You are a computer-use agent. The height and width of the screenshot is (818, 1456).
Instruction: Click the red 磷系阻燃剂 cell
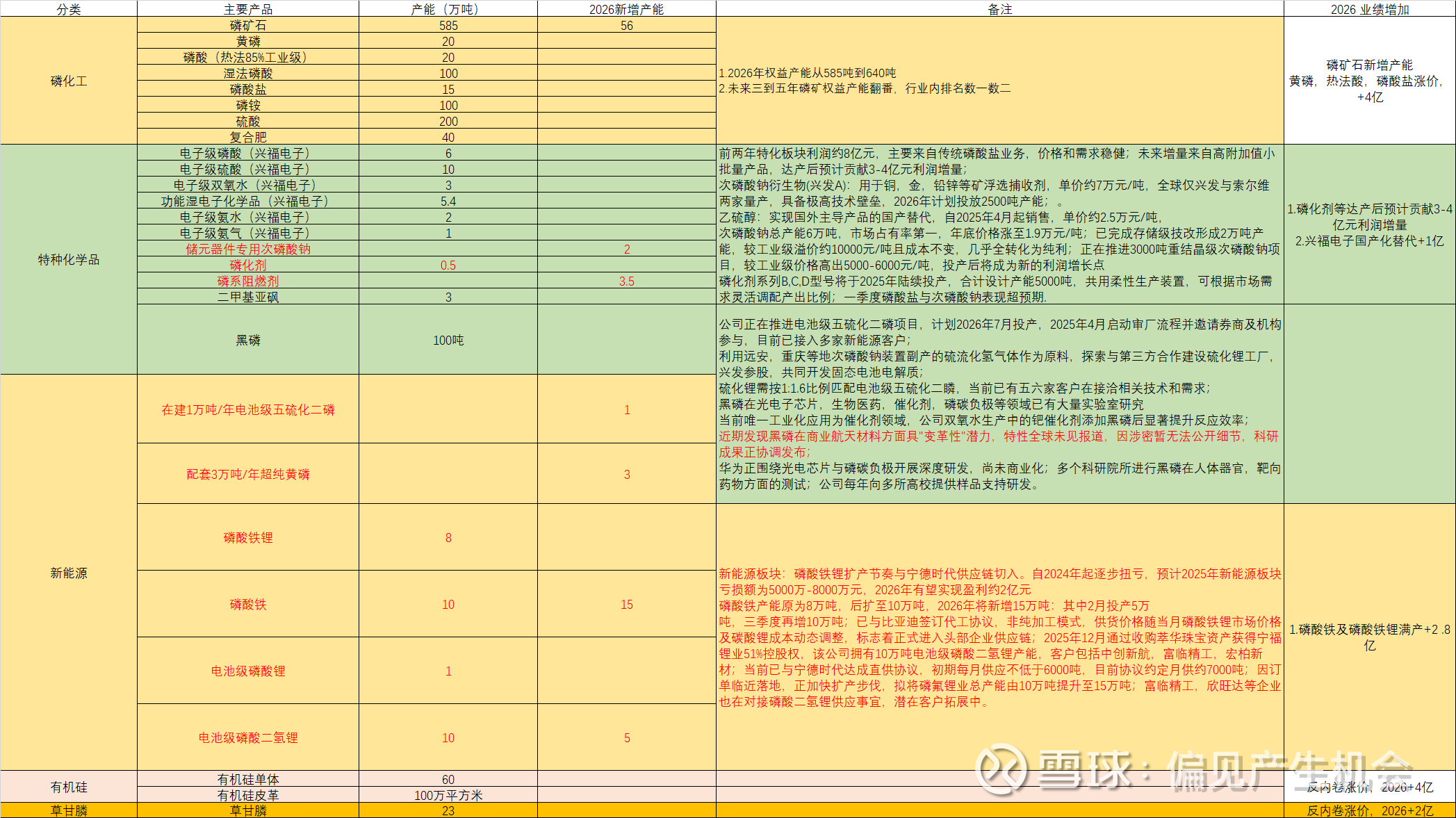247,281
